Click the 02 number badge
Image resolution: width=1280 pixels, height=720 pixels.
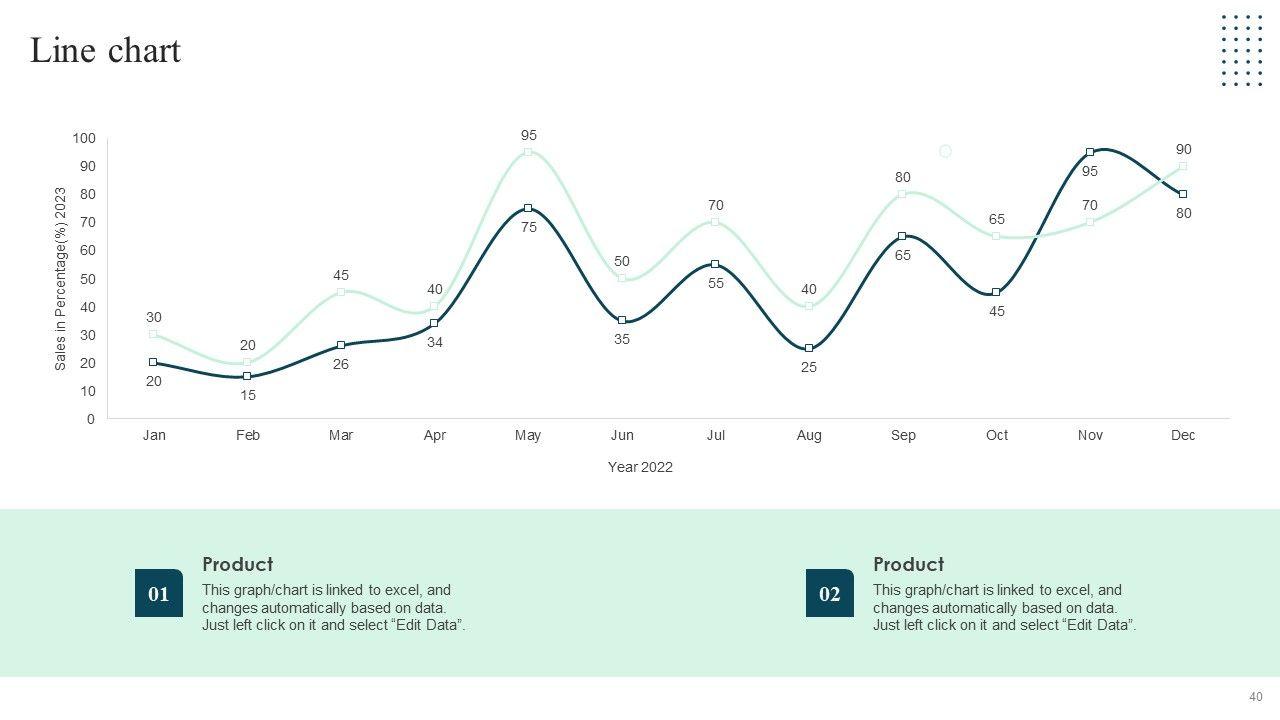pos(830,593)
